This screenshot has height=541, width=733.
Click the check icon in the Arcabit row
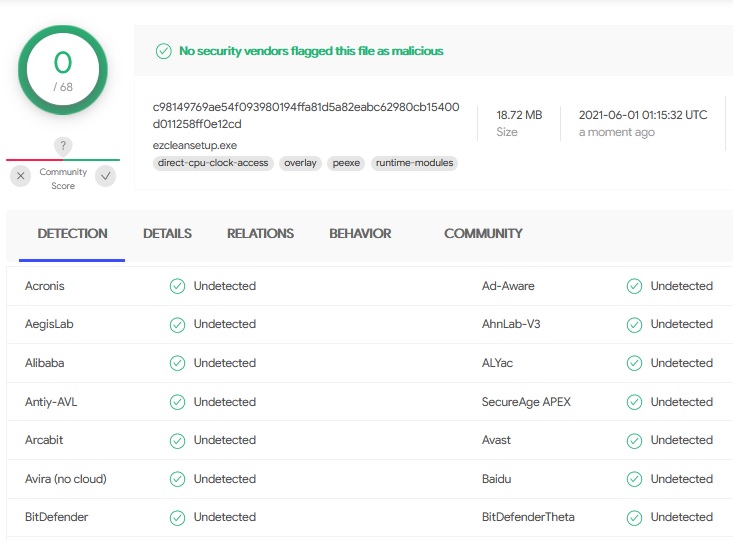(x=178, y=440)
